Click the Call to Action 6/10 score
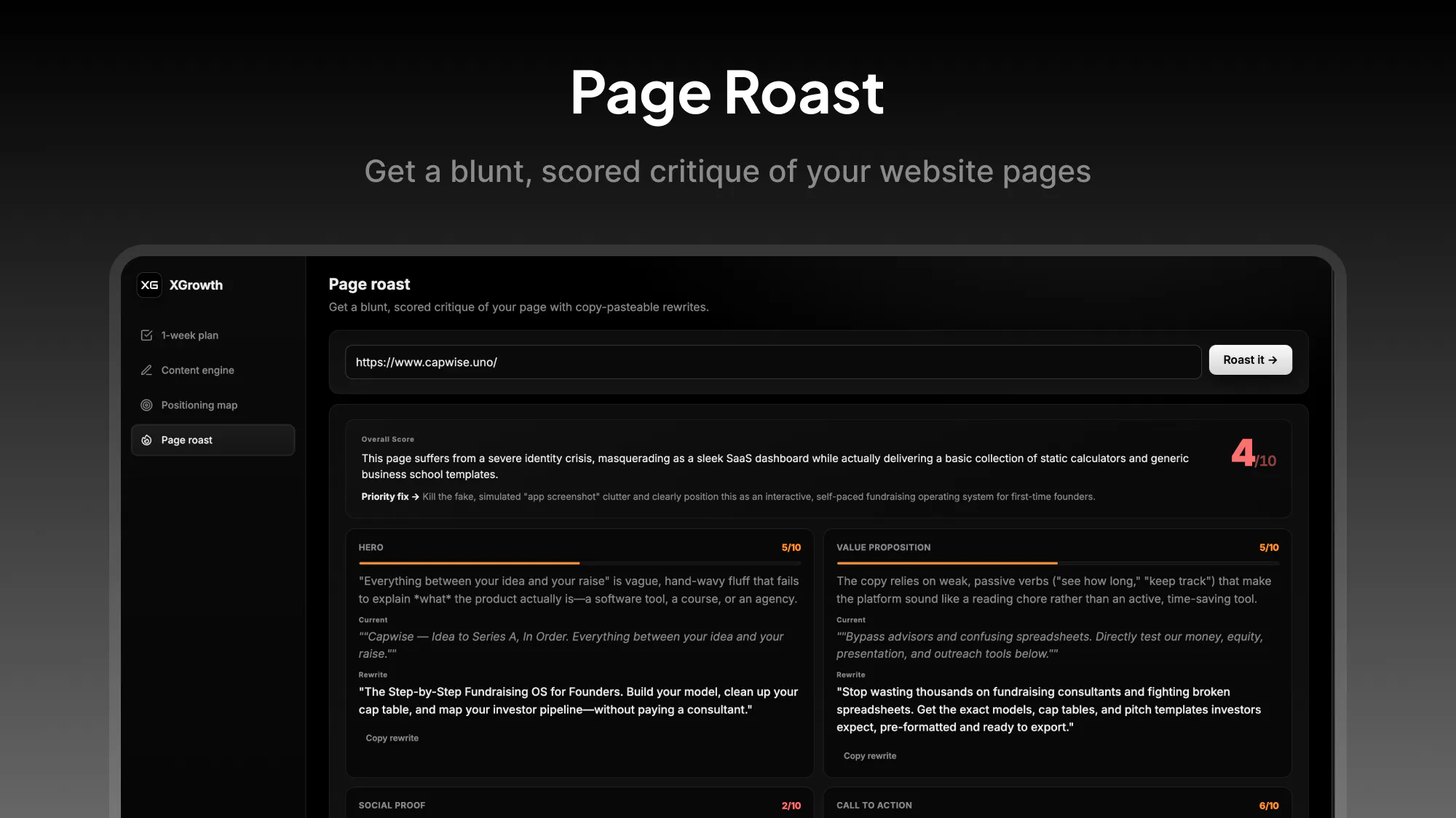The image size is (1456, 818). [1269, 806]
